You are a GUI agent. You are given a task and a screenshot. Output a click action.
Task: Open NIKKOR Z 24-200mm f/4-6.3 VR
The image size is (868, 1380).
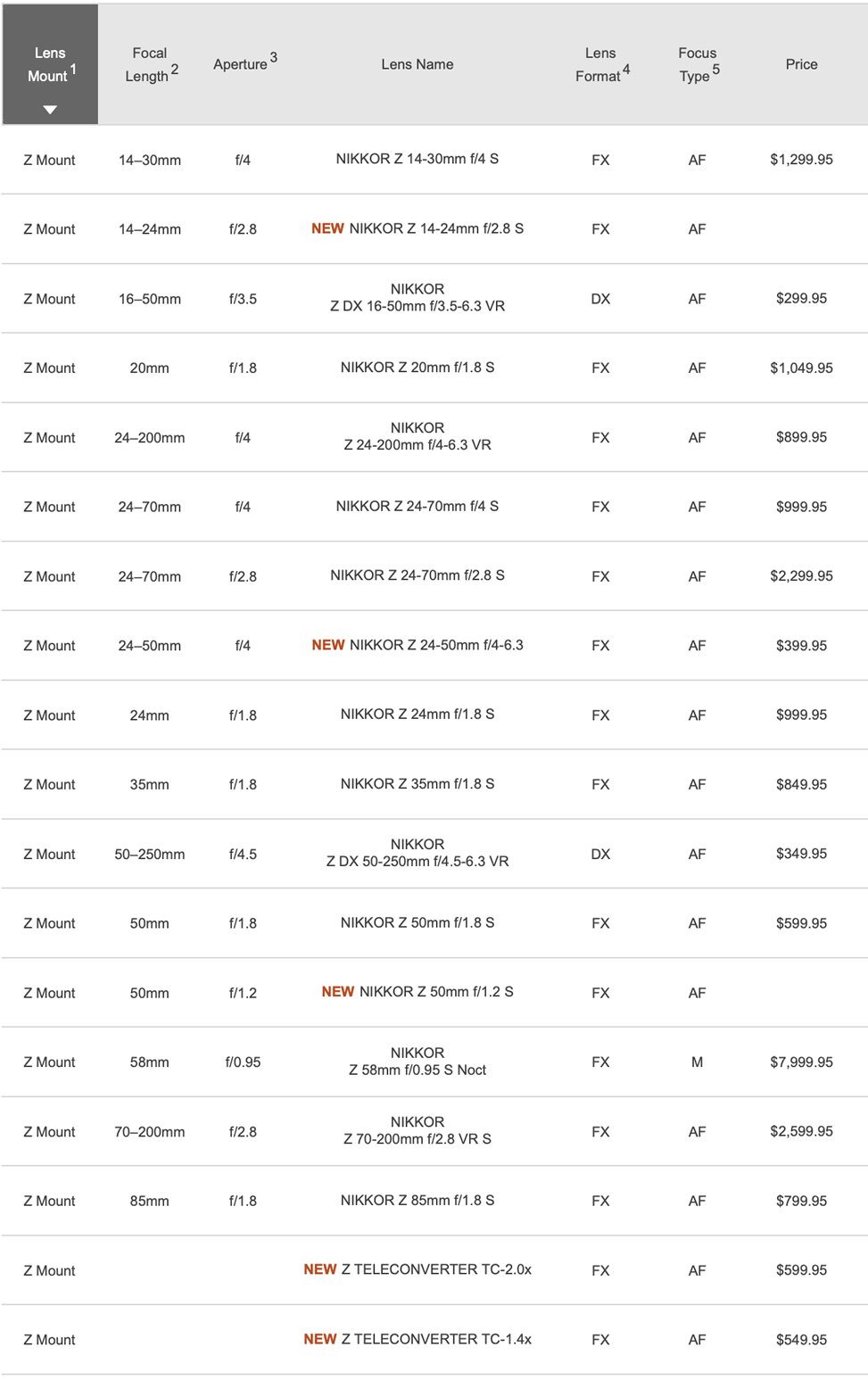pyautogui.click(x=417, y=436)
